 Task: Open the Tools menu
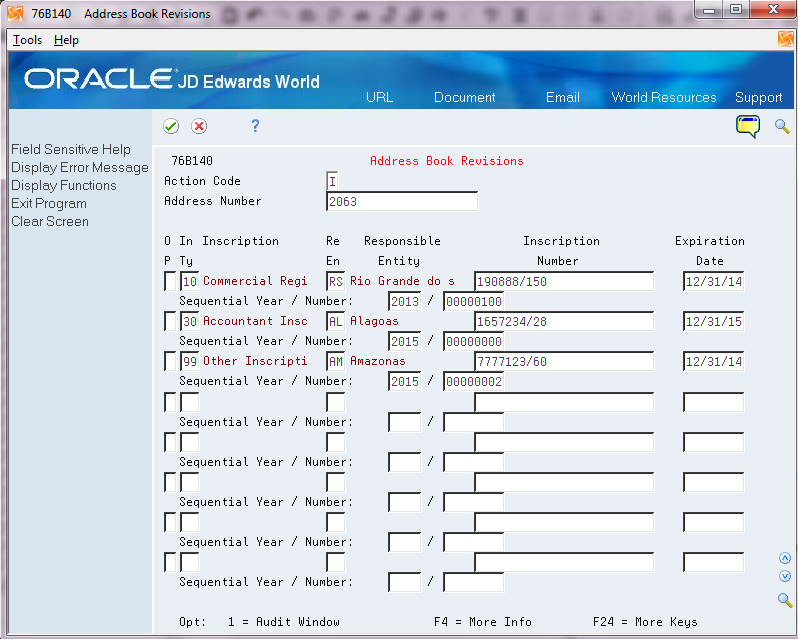(x=27, y=40)
